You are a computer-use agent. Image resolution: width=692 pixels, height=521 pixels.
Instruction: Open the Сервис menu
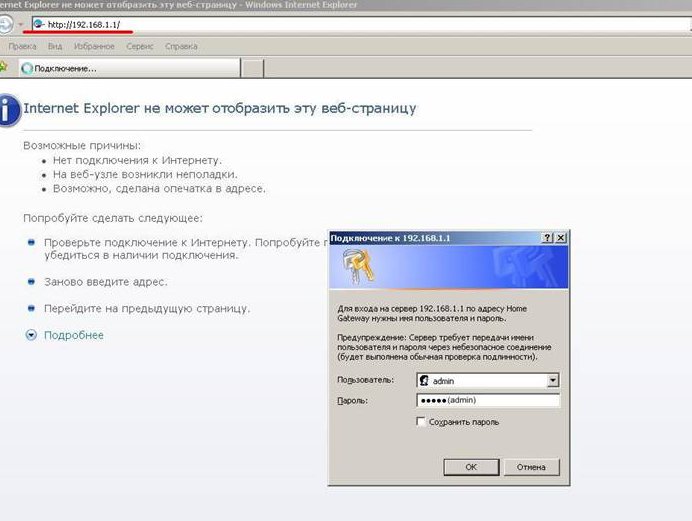140,46
